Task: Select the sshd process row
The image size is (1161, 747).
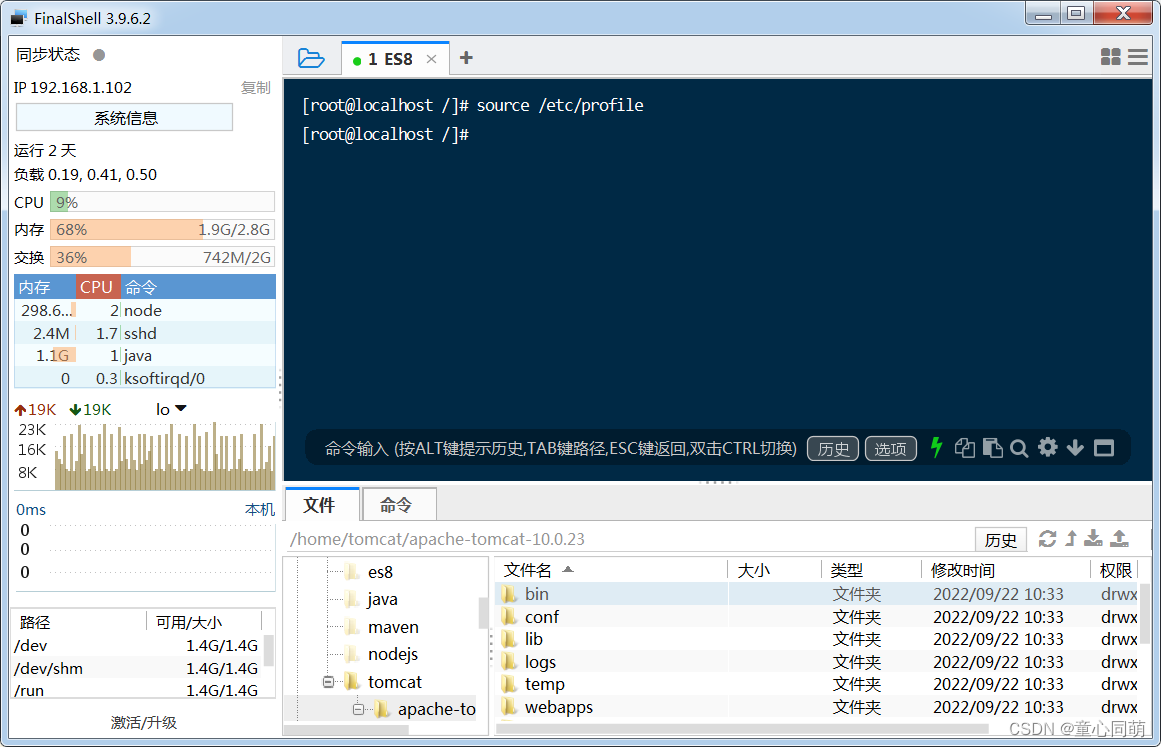Action: [145, 333]
